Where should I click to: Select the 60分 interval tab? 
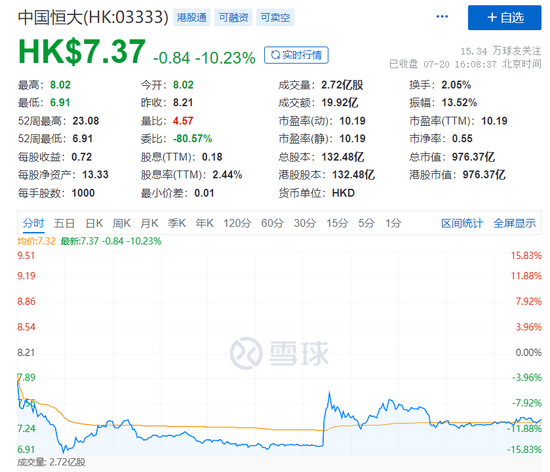coord(272,223)
